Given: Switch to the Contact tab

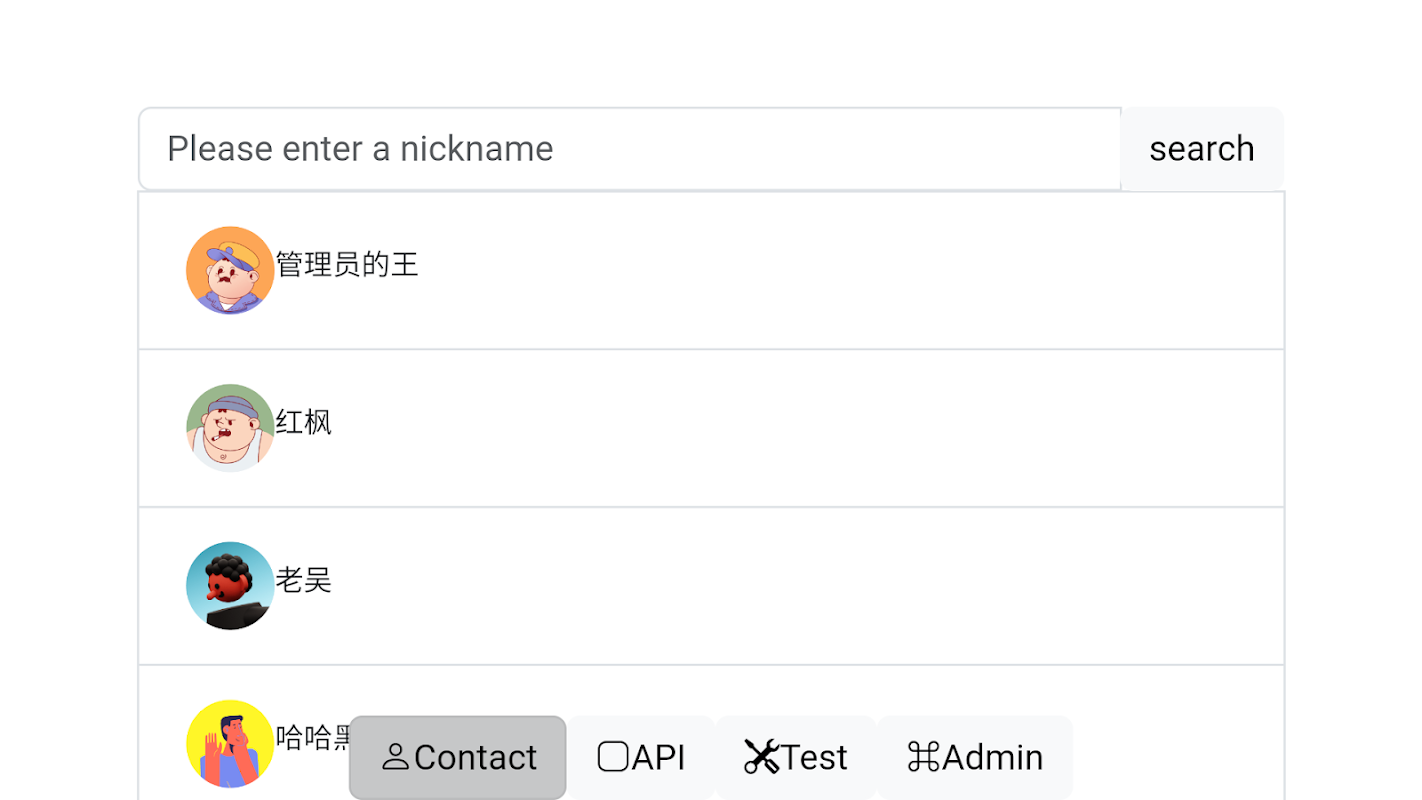Looking at the screenshot, I should click(458, 757).
